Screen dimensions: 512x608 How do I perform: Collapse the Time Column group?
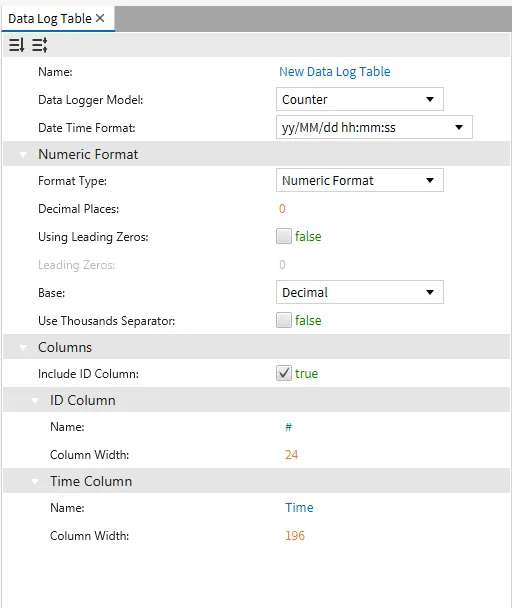click(x=35, y=482)
